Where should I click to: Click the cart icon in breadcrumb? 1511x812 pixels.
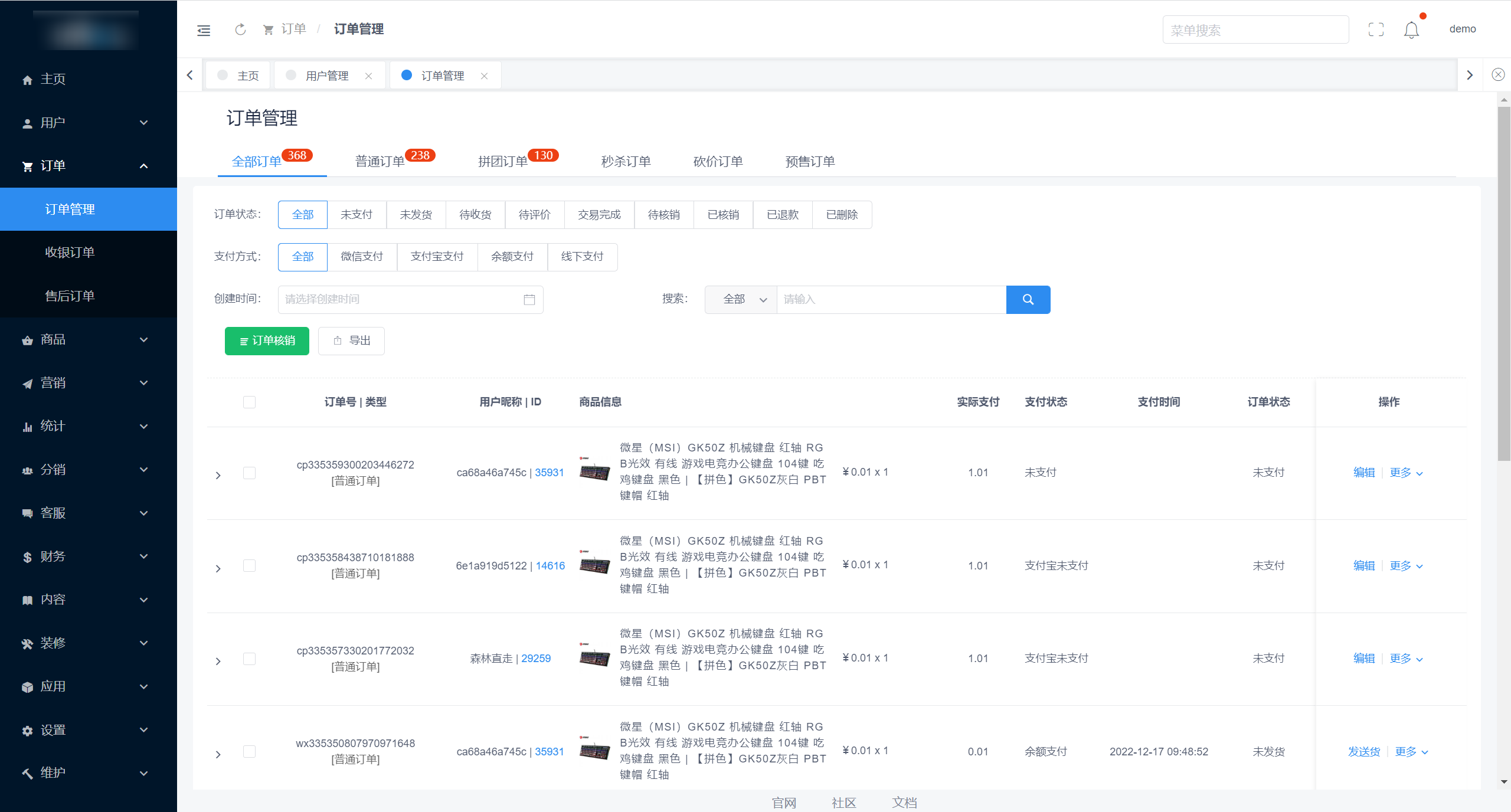point(268,30)
